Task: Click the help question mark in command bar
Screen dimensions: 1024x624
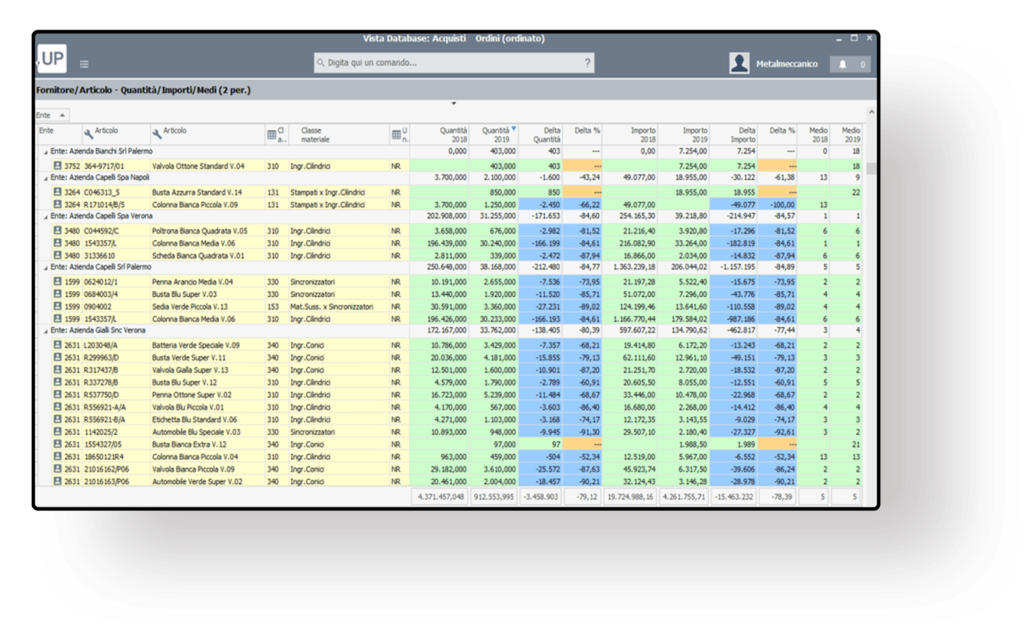Action: point(587,63)
